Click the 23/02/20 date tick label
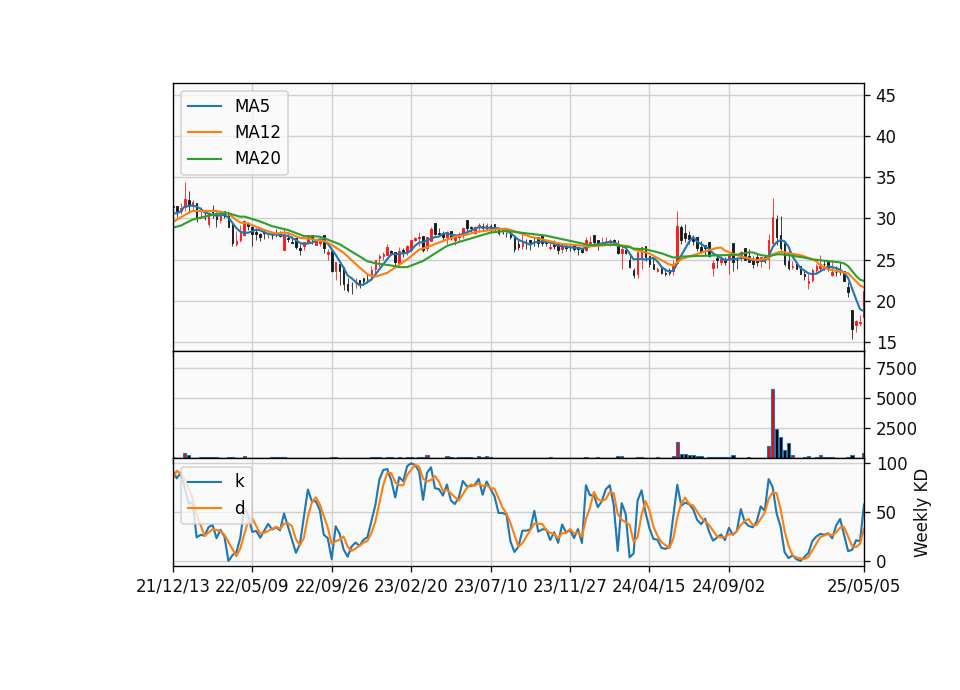 click(x=411, y=586)
